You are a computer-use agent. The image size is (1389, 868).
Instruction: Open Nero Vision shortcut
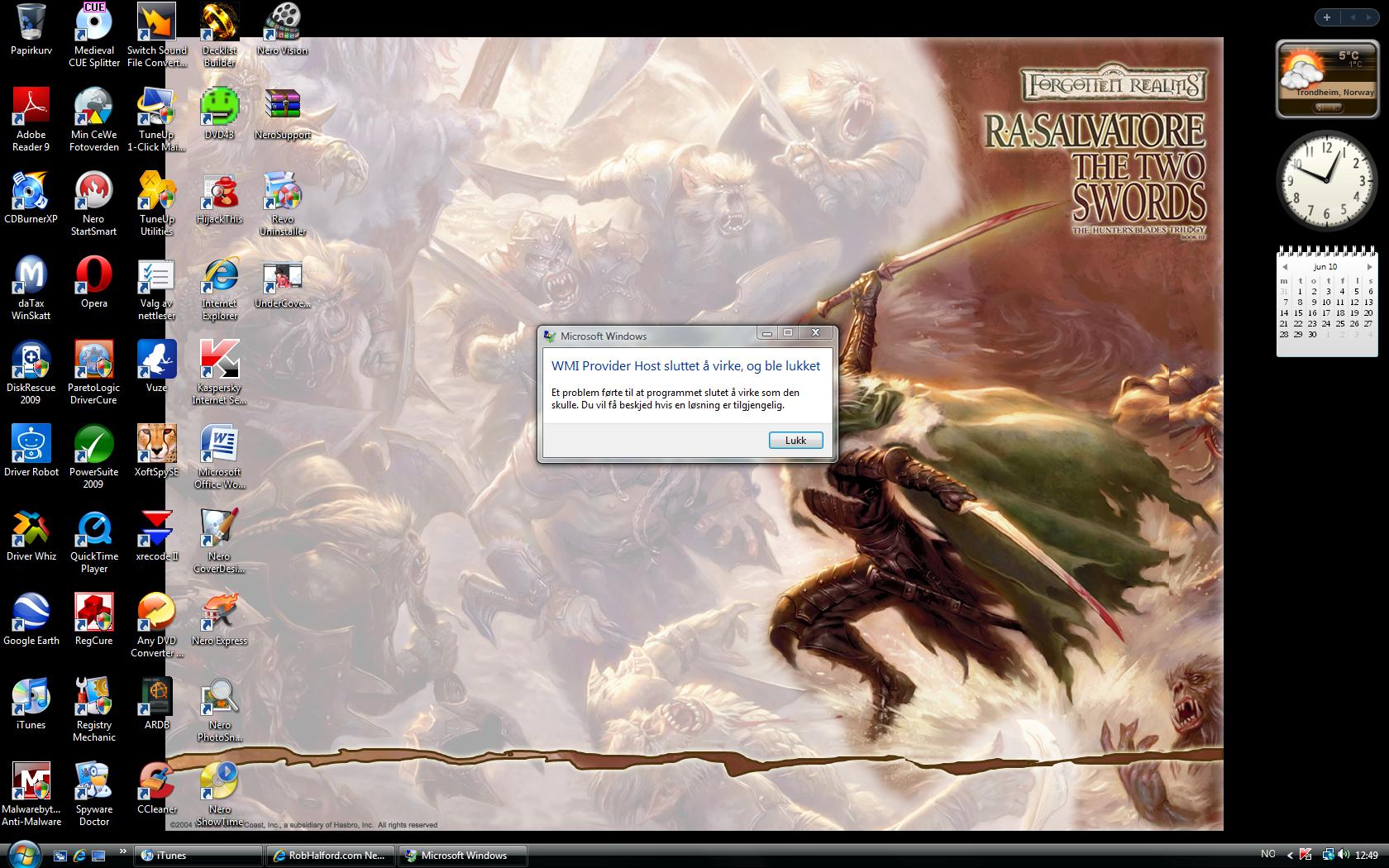click(x=283, y=30)
